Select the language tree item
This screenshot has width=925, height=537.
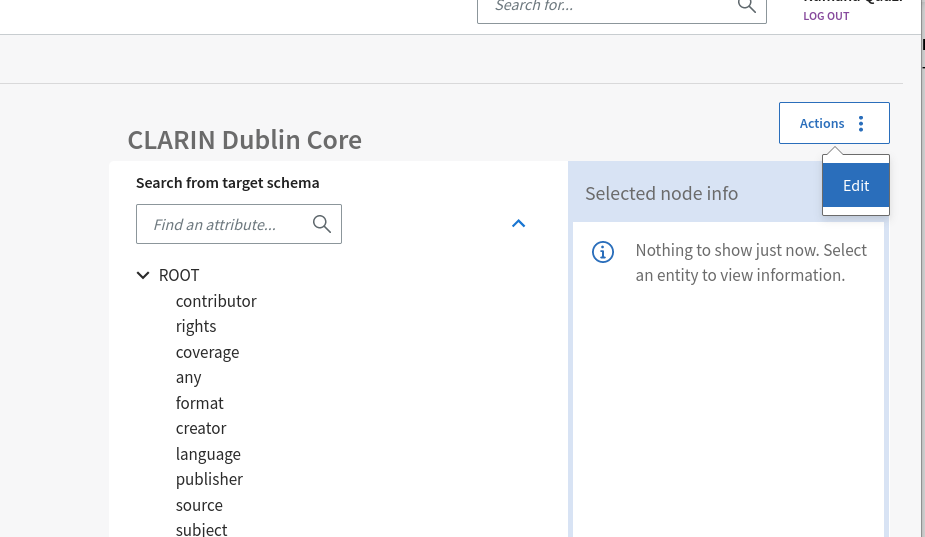coord(208,454)
